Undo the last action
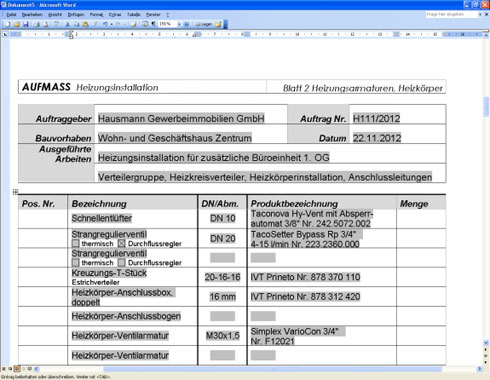The width and height of the screenshot is (490, 380). pyautogui.click(x=105, y=24)
